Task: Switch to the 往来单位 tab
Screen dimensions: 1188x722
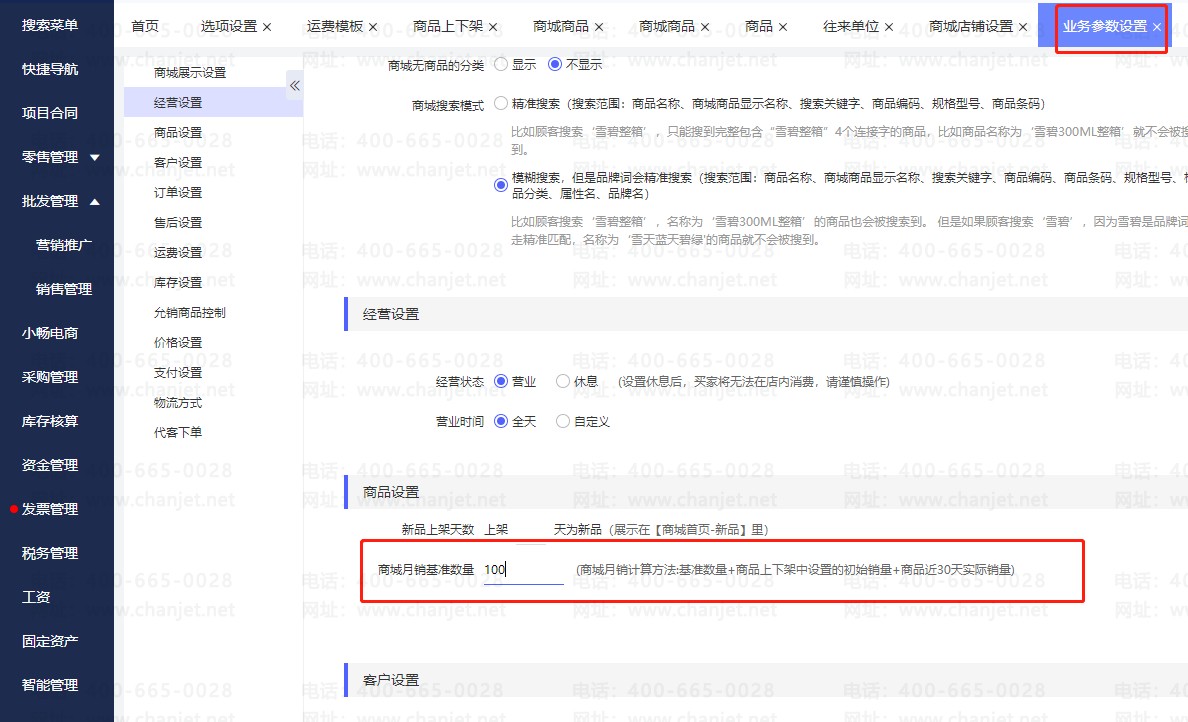Action: 851,27
